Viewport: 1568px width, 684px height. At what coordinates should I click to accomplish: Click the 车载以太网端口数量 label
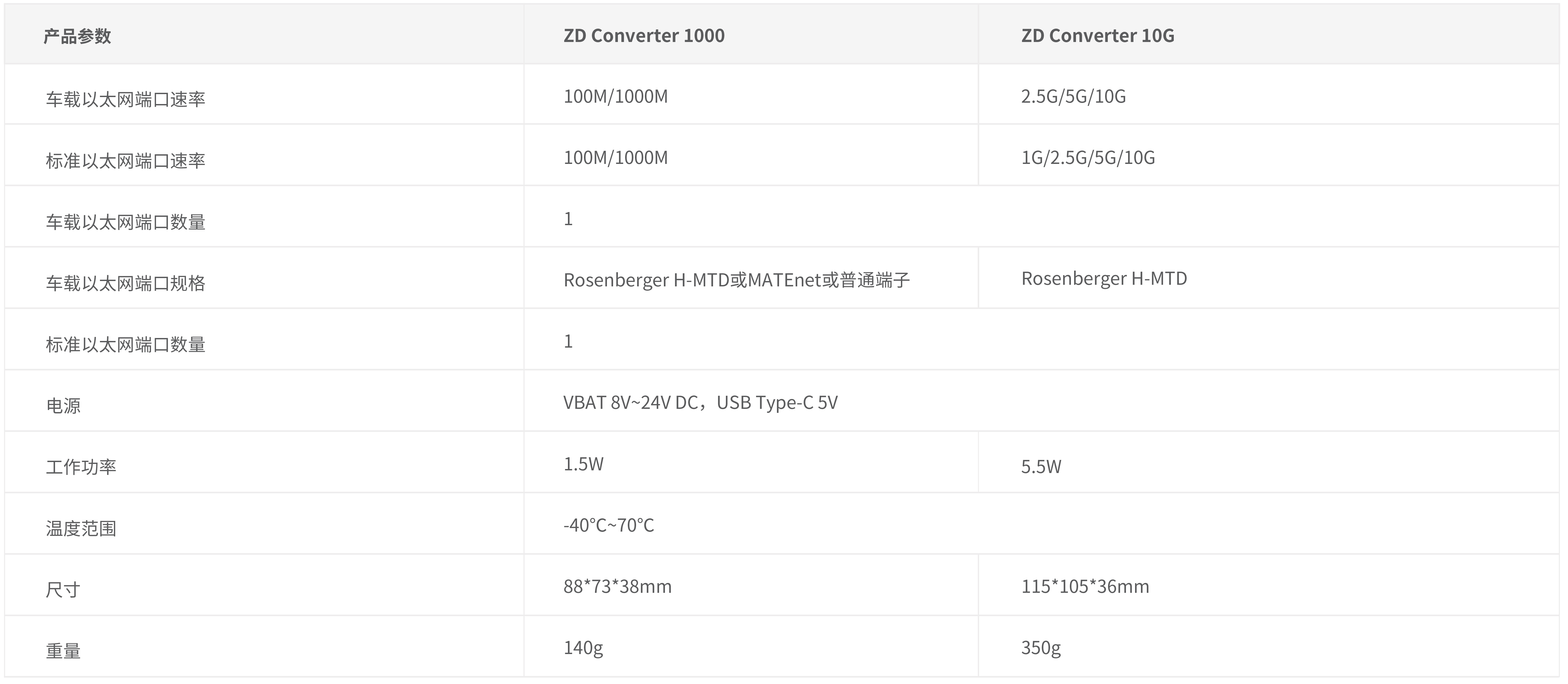tap(125, 222)
